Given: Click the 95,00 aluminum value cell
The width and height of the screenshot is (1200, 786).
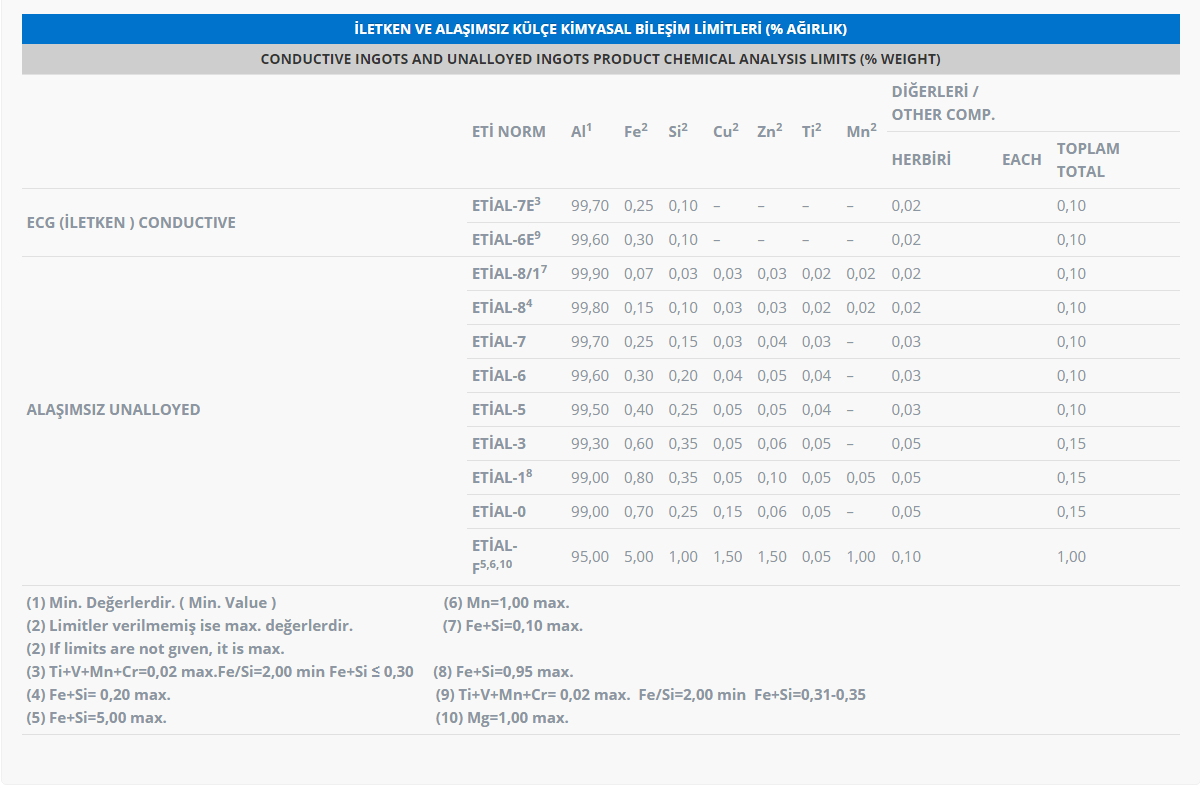Looking at the screenshot, I should 589,557.
